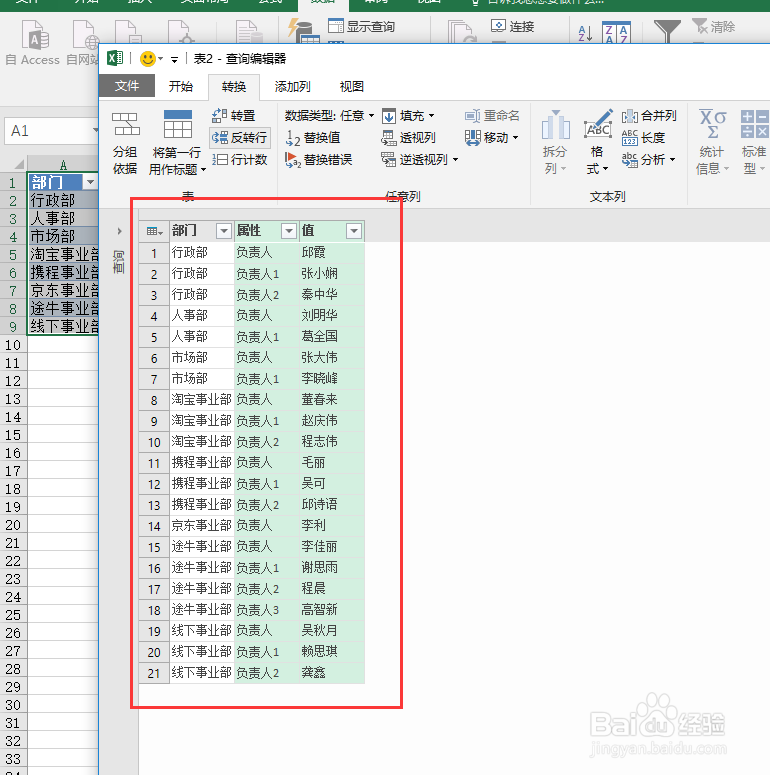Open quick access toolbar customize arrow
Screen dimensions: 770x775
point(174,60)
